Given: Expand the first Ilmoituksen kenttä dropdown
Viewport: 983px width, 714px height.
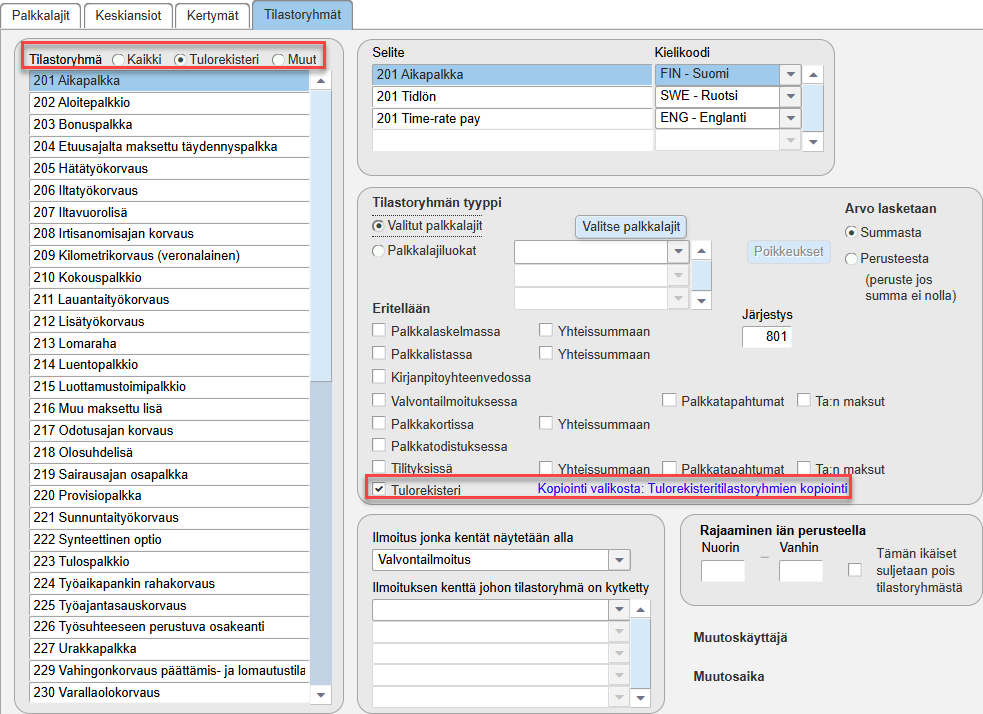Looking at the screenshot, I should pos(619,609).
